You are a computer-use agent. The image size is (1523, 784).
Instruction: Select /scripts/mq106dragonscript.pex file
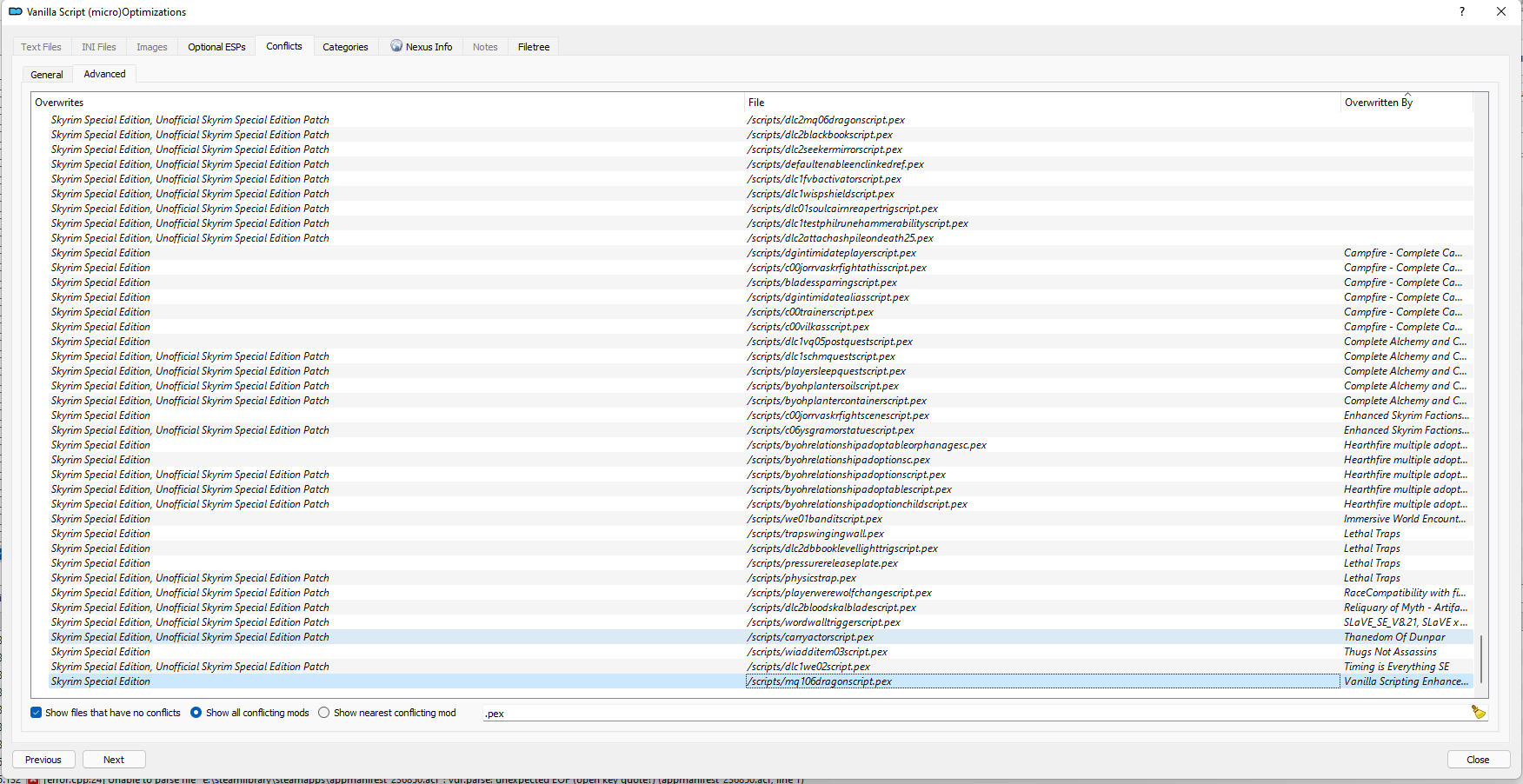820,681
